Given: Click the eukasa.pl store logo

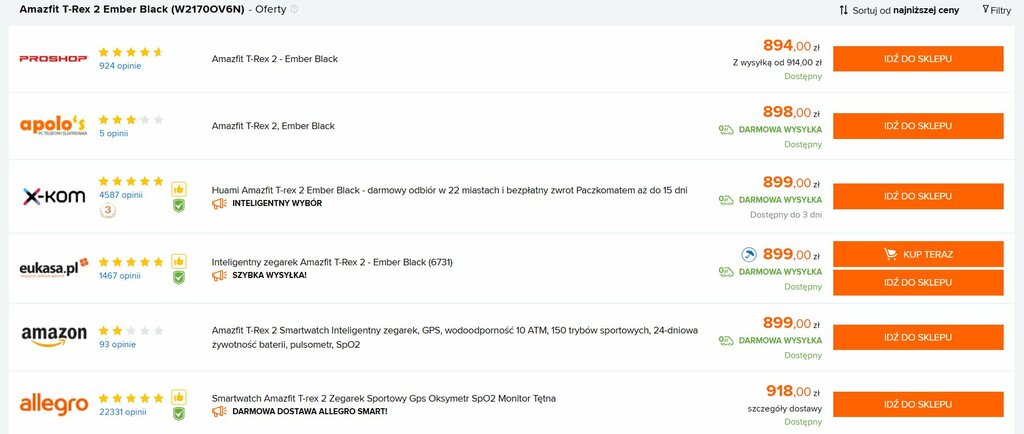Looking at the screenshot, I should pyautogui.click(x=54, y=268).
